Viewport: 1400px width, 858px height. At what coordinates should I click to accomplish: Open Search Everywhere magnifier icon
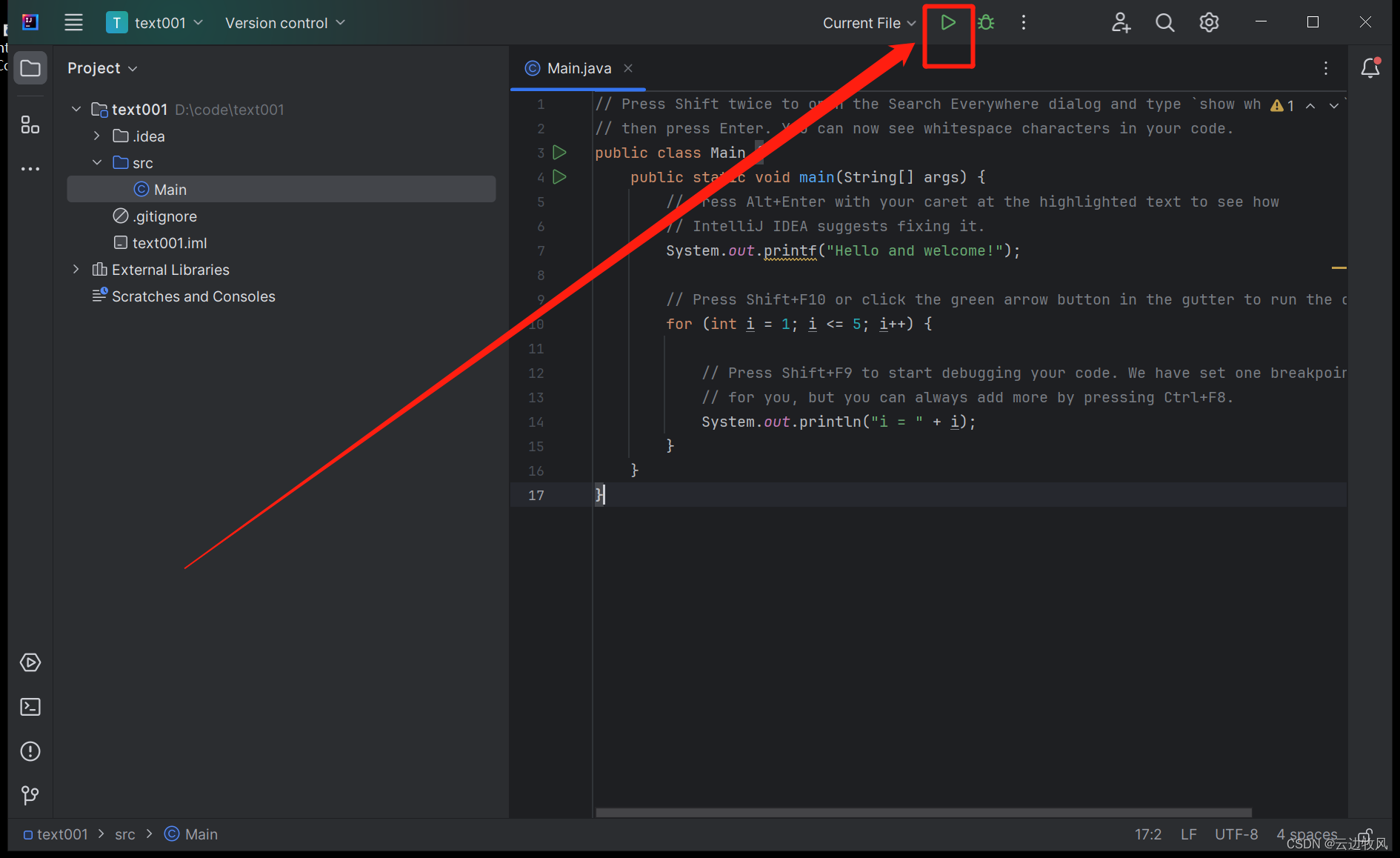click(1164, 23)
